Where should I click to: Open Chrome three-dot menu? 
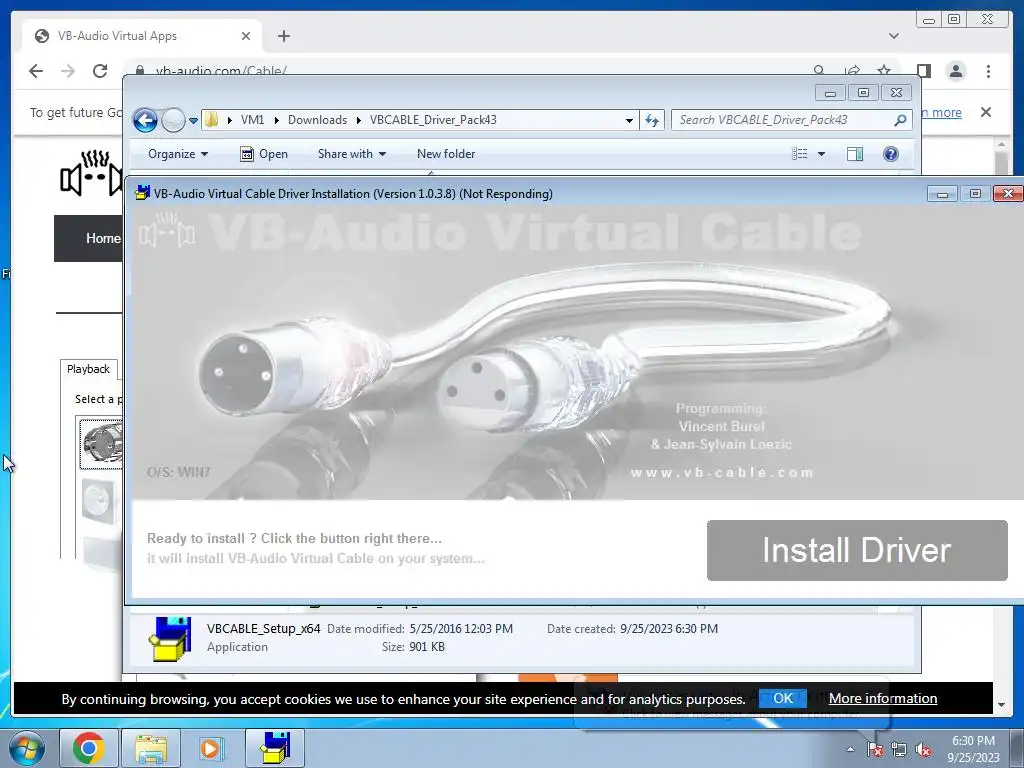tap(988, 71)
